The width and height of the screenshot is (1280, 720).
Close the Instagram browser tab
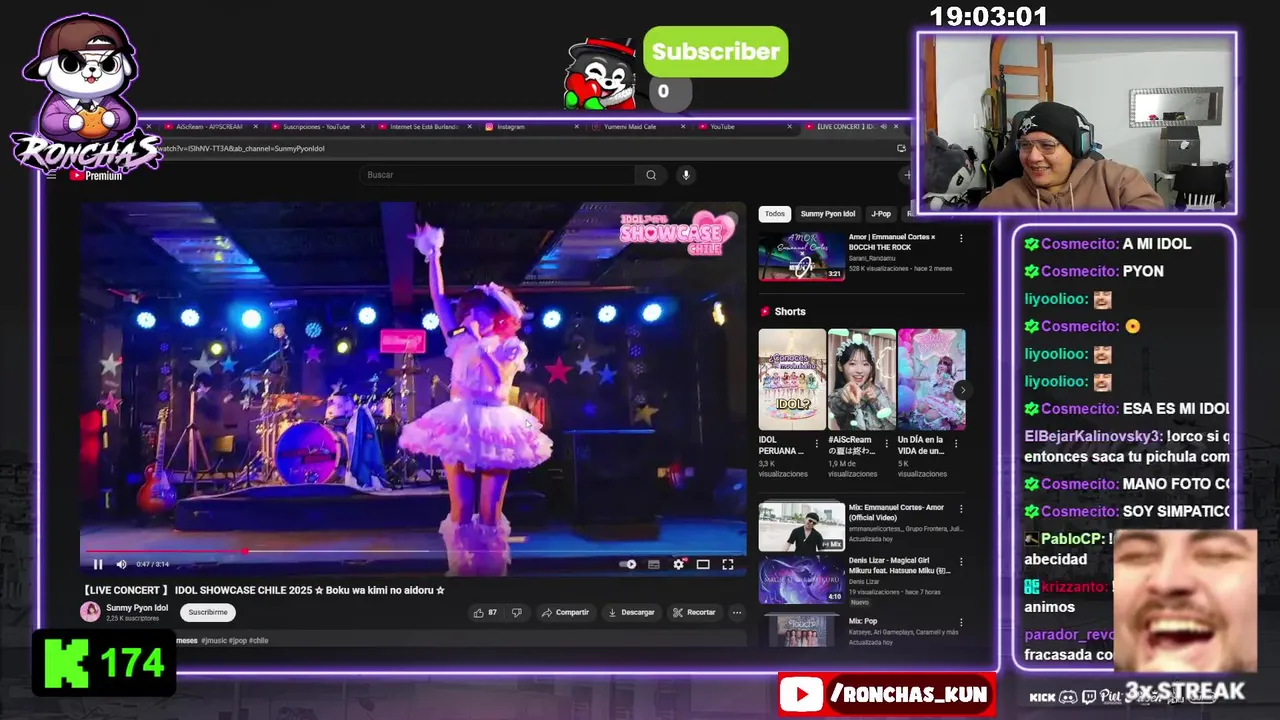click(577, 127)
